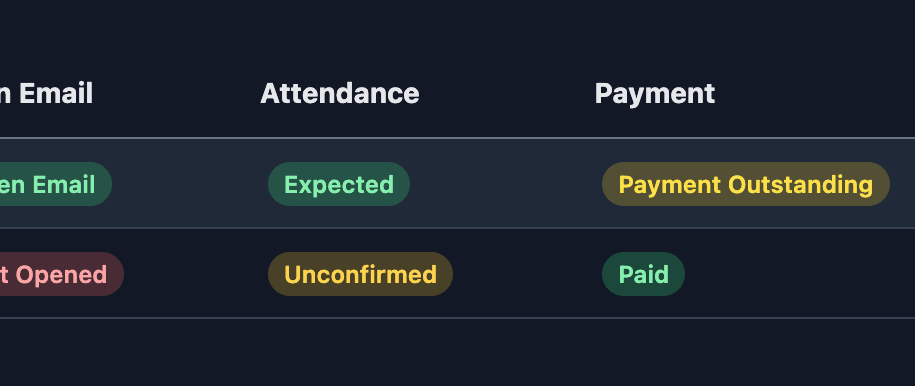Screen dimensions: 915x386
Task: Click the header row space between Attendance and Payment
Action: (507, 93)
